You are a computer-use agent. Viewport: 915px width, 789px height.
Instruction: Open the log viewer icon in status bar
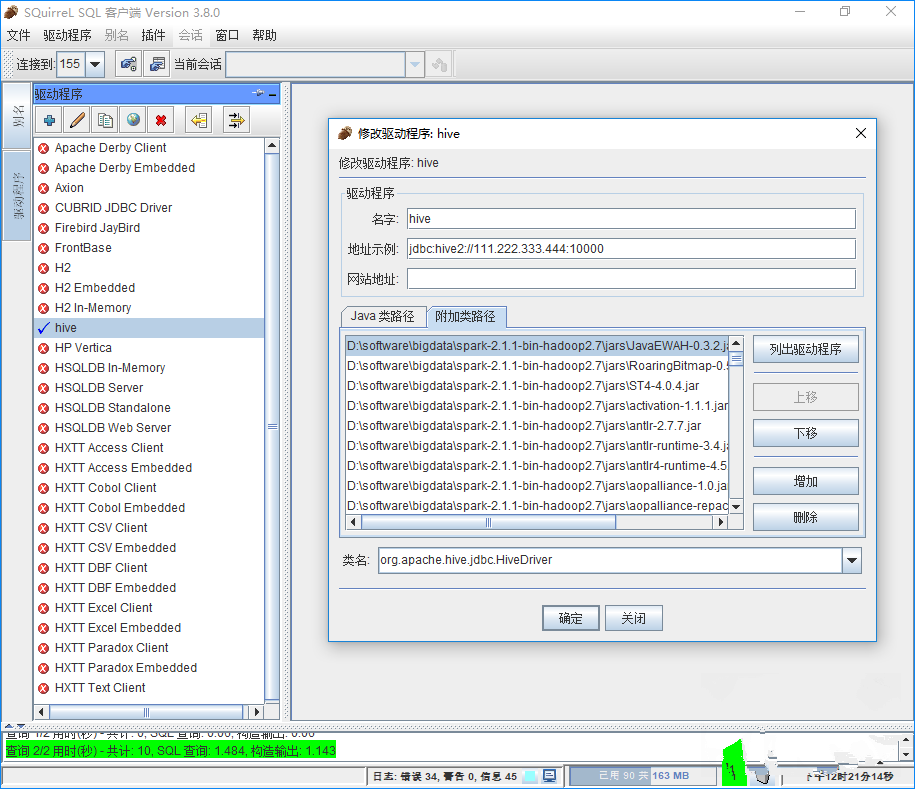tap(550, 776)
